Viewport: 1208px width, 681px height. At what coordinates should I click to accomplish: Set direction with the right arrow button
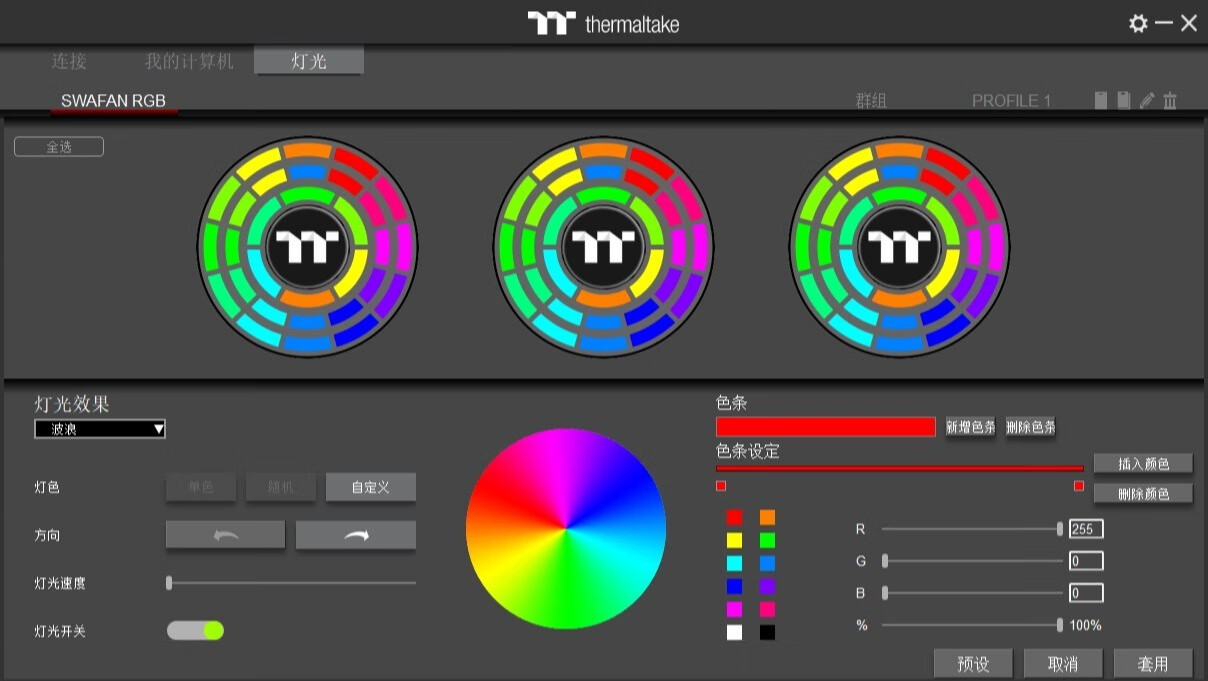point(356,535)
